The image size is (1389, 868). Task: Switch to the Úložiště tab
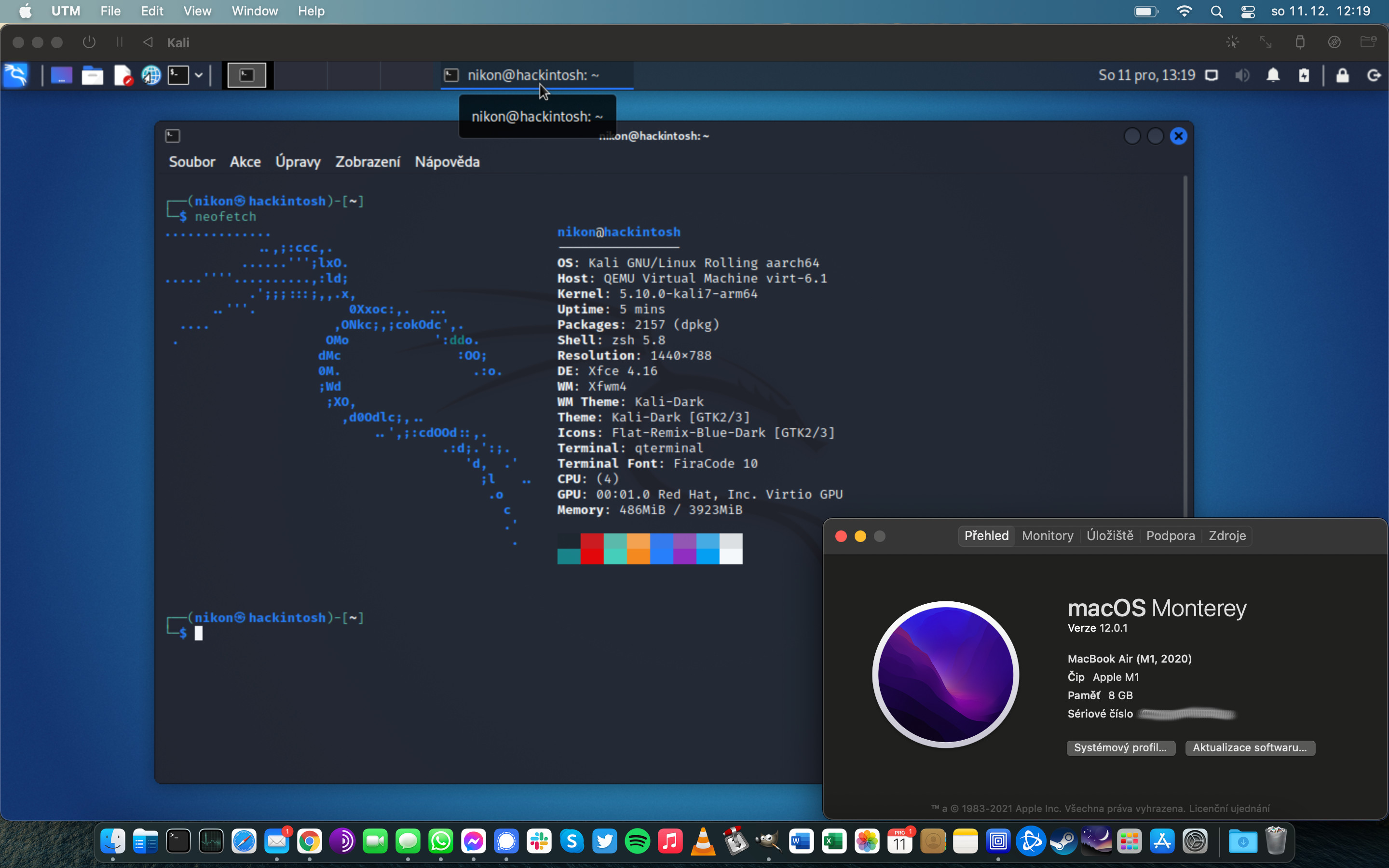[1109, 536]
